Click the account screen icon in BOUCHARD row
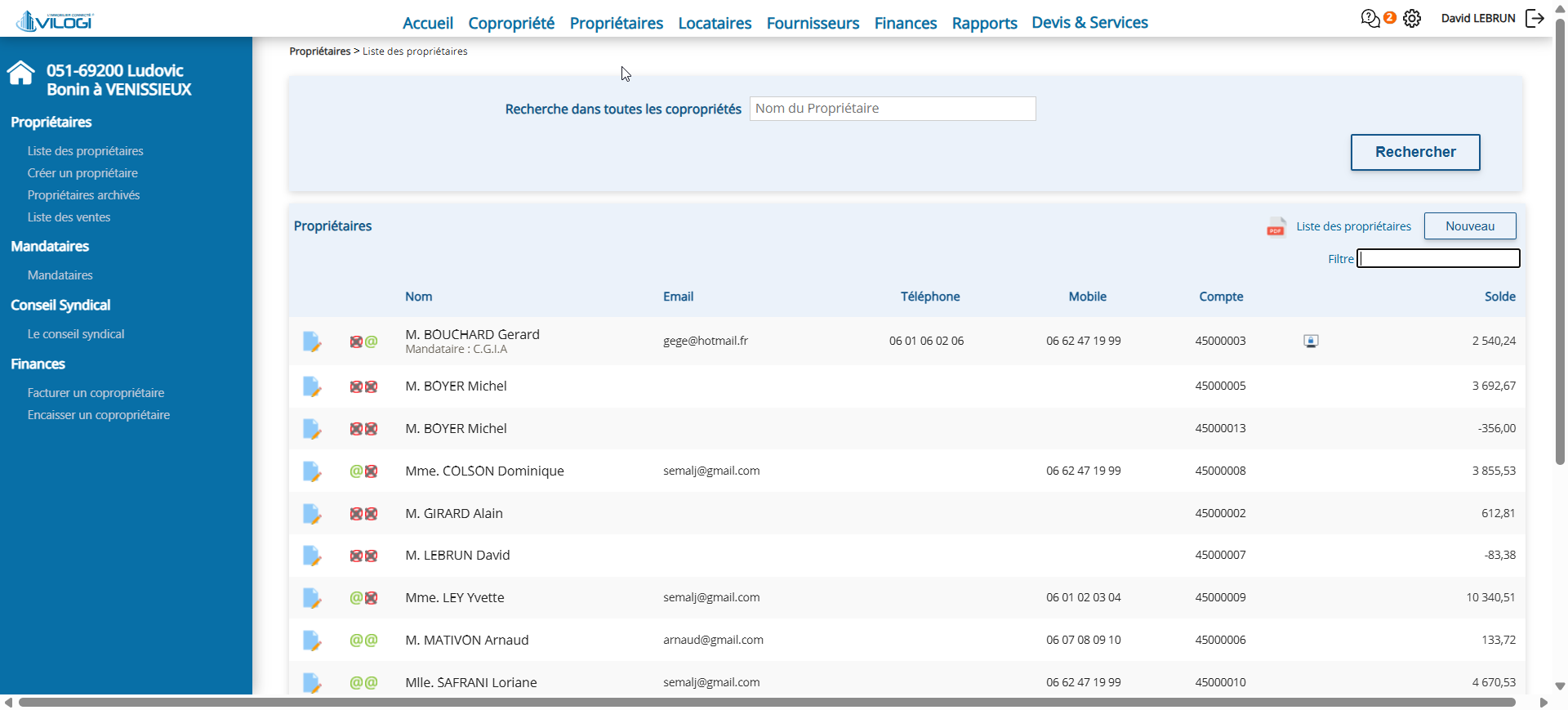Viewport: 1568px width, 710px height. [x=1311, y=342]
